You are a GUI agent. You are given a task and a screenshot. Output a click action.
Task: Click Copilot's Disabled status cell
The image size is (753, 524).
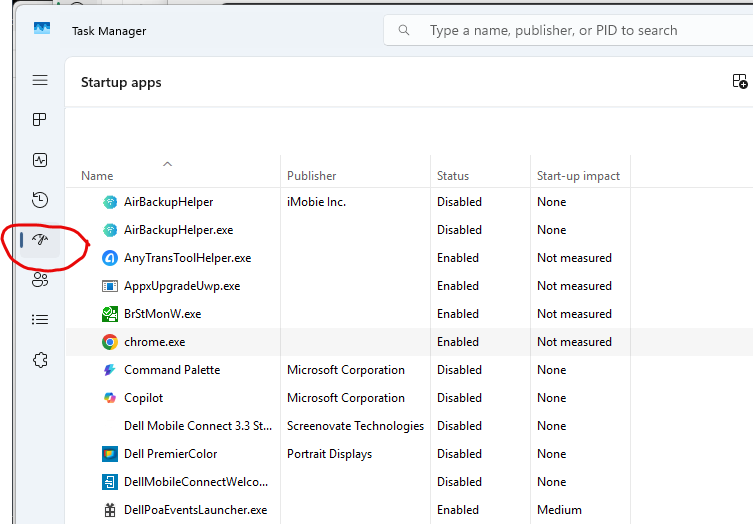[459, 398]
